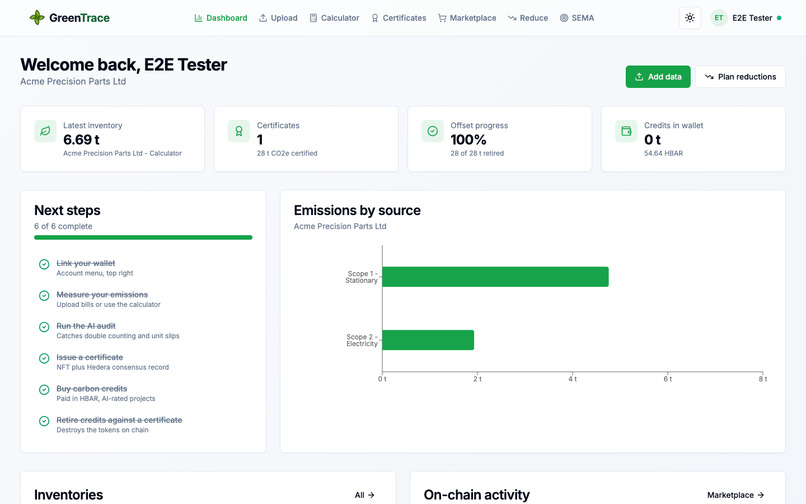Click the 28 of 28 t retired text

(x=477, y=153)
